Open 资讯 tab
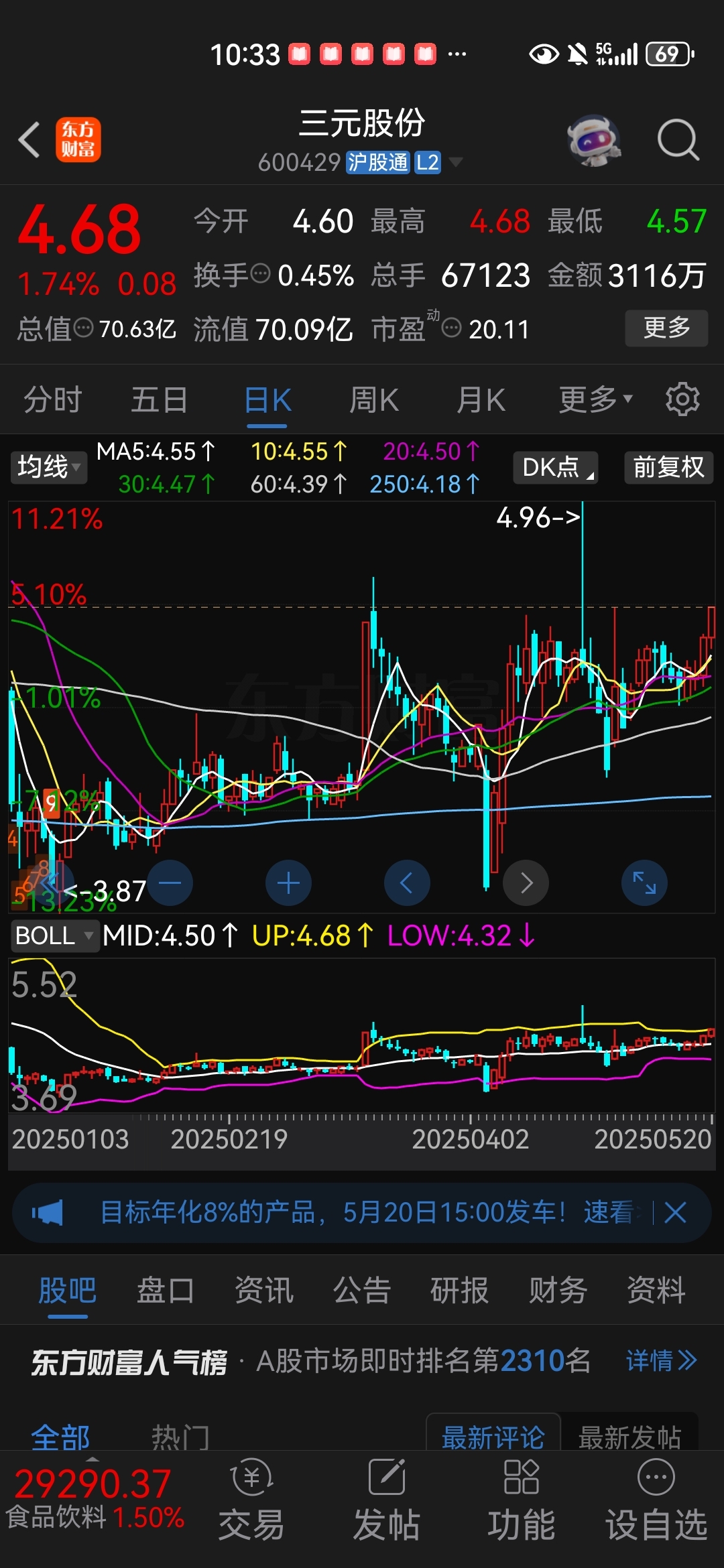Viewport: 724px width, 1568px height. [263, 1290]
